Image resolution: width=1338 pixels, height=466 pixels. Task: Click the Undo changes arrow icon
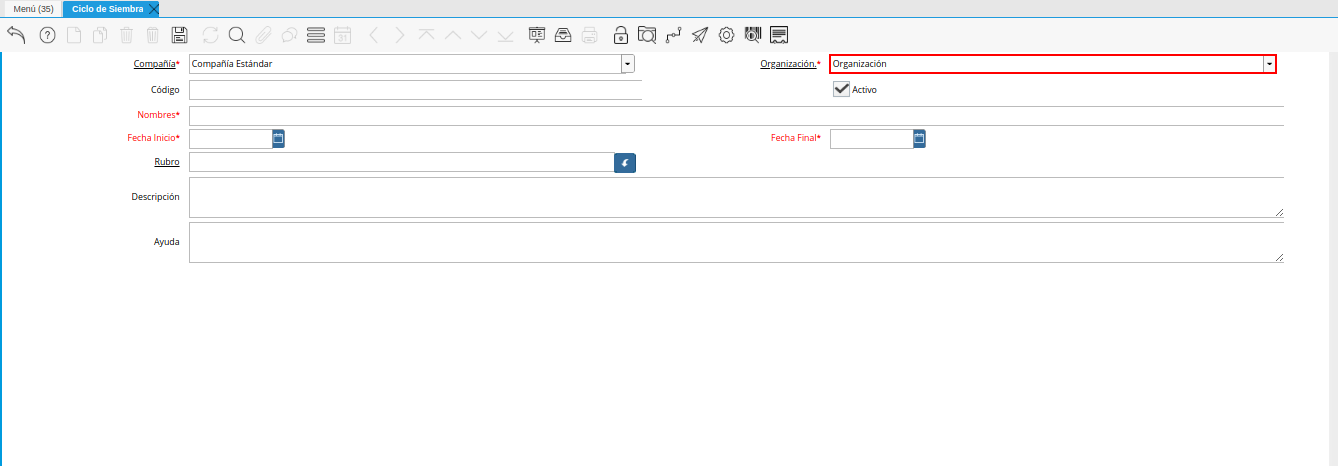tap(16, 35)
